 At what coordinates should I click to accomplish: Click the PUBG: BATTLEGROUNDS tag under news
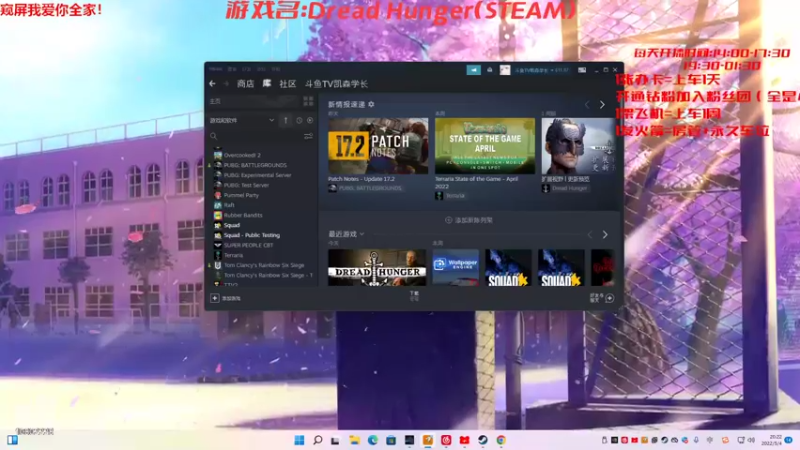click(x=370, y=188)
